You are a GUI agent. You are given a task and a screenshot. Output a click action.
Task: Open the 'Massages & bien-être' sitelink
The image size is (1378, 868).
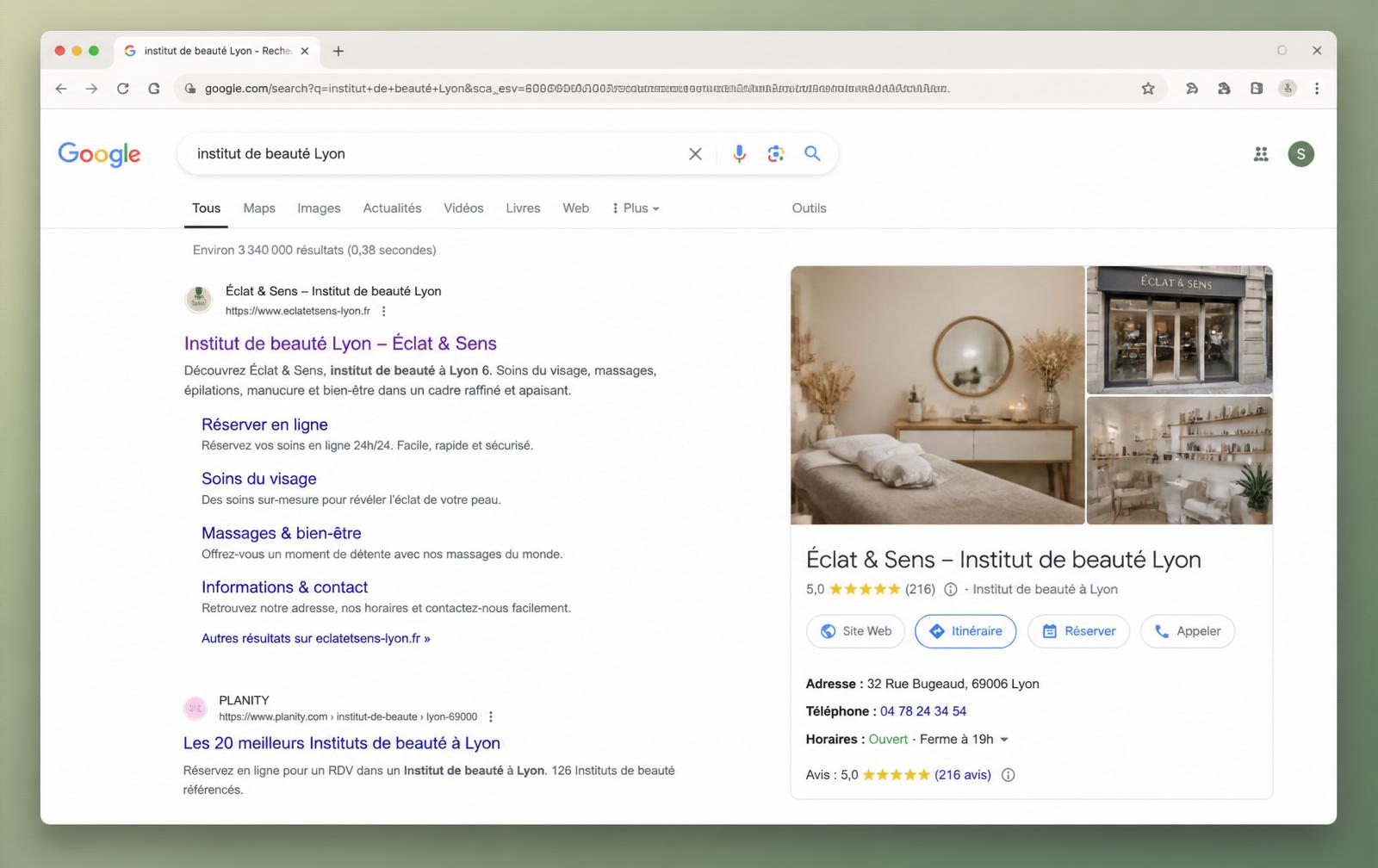coord(281,533)
